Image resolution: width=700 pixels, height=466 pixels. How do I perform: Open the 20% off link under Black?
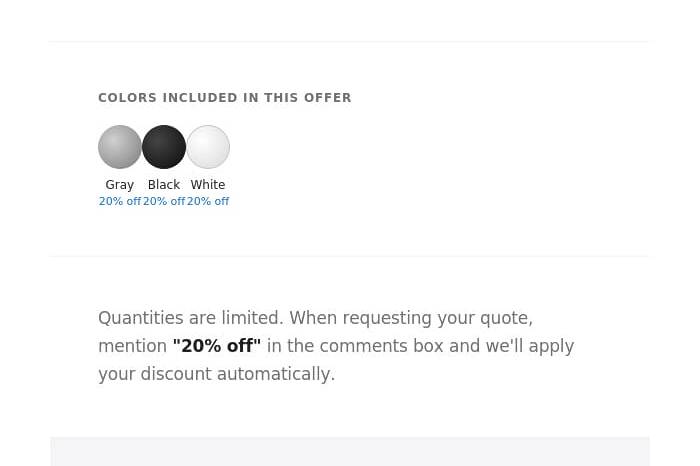coord(163,202)
